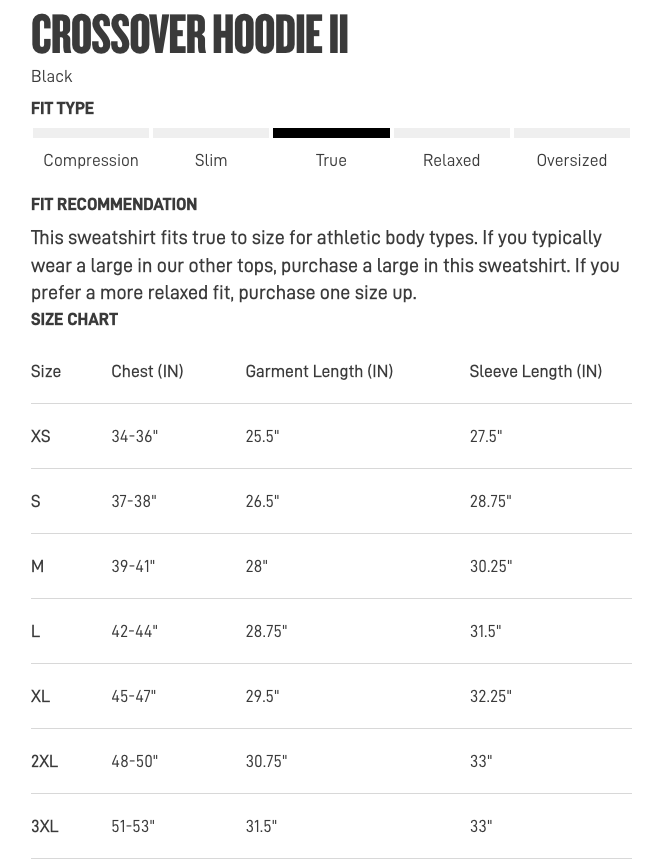The height and width of the screenshot is (865, 669).
Task: Click the Crossover Hoodie II title
Action: (x=190, y=34)
